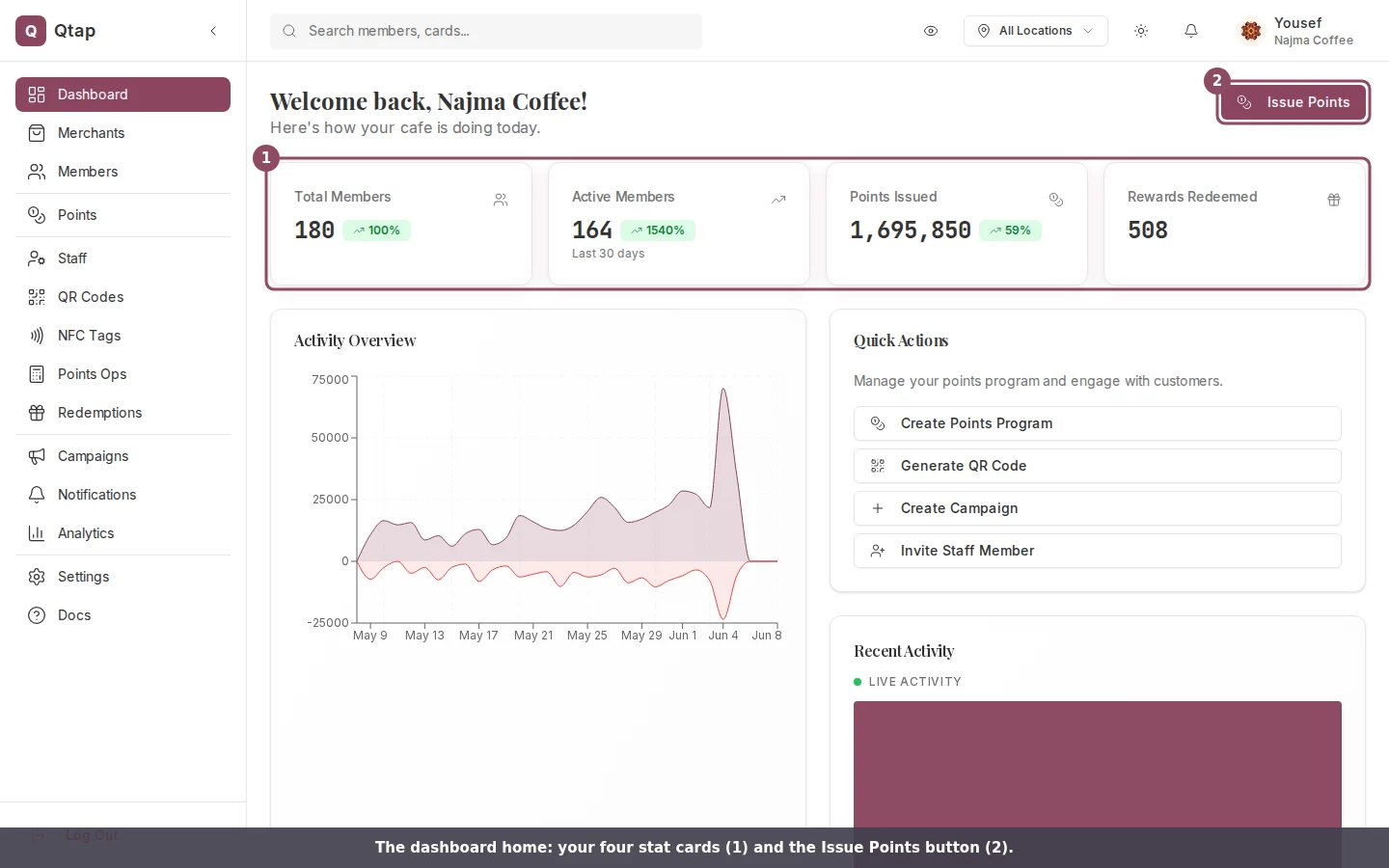Viewport: 1389px width, 868px height.
Task: Toggle light/dark theme sun icon
Action: [x=1141, y=31]
